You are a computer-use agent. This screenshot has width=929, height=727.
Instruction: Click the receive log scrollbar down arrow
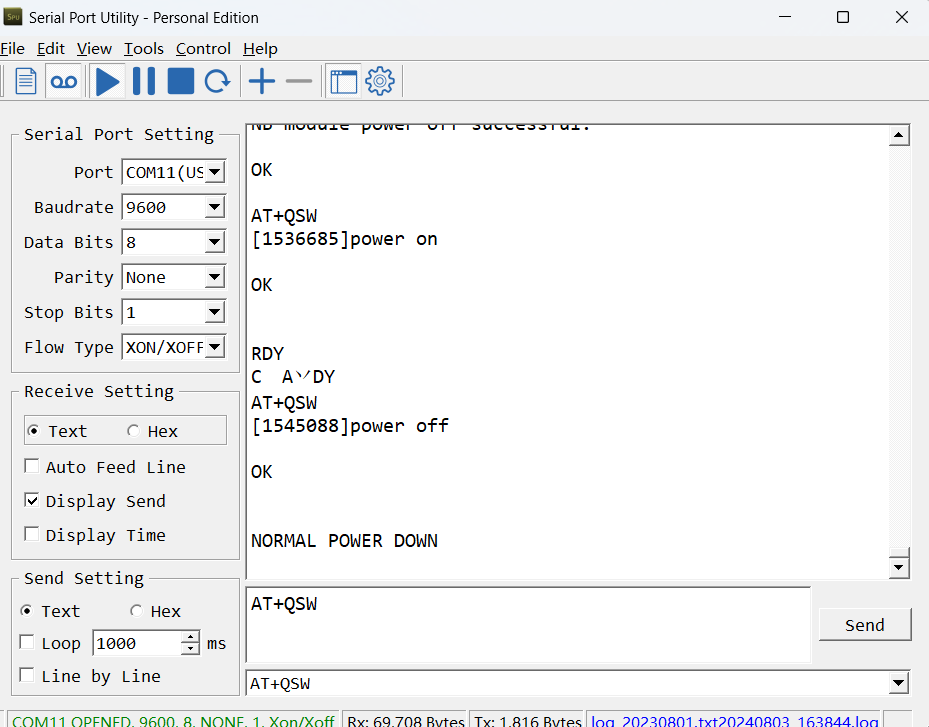[899, 568]
